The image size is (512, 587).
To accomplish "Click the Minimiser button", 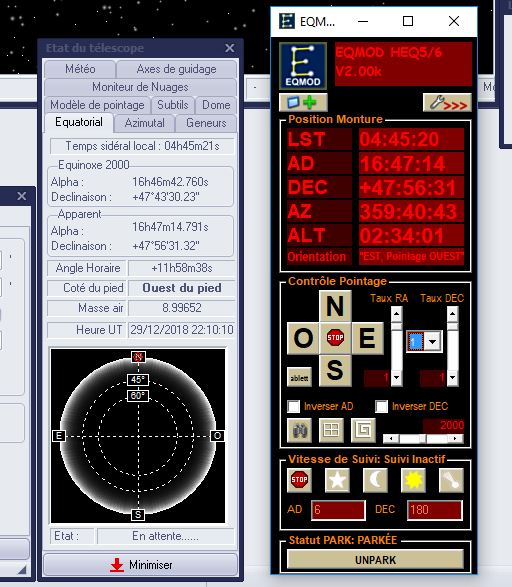I will tap(141, 565).
